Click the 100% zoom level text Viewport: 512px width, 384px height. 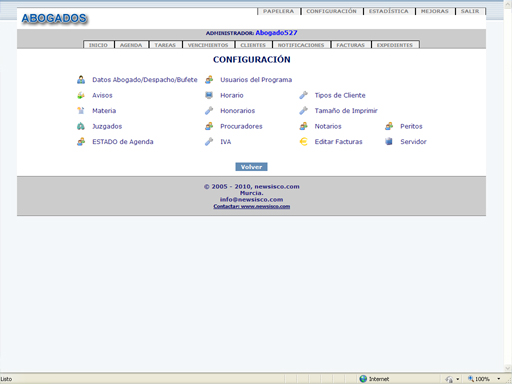(x=482, y=379)
